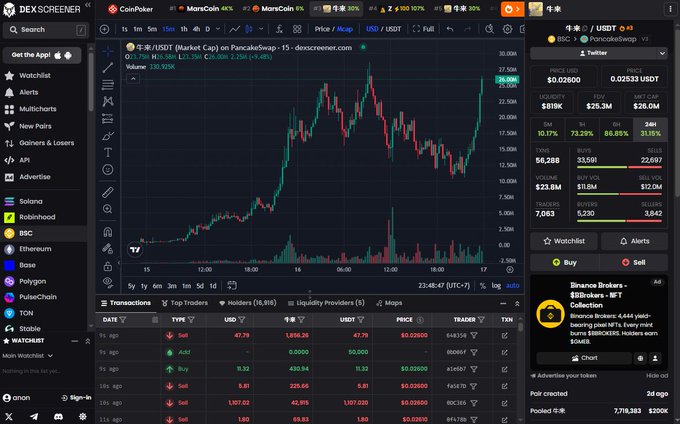Open chart in Full screen mode
The width and height of the screenshot is (680, 424).
pos(423,29)
